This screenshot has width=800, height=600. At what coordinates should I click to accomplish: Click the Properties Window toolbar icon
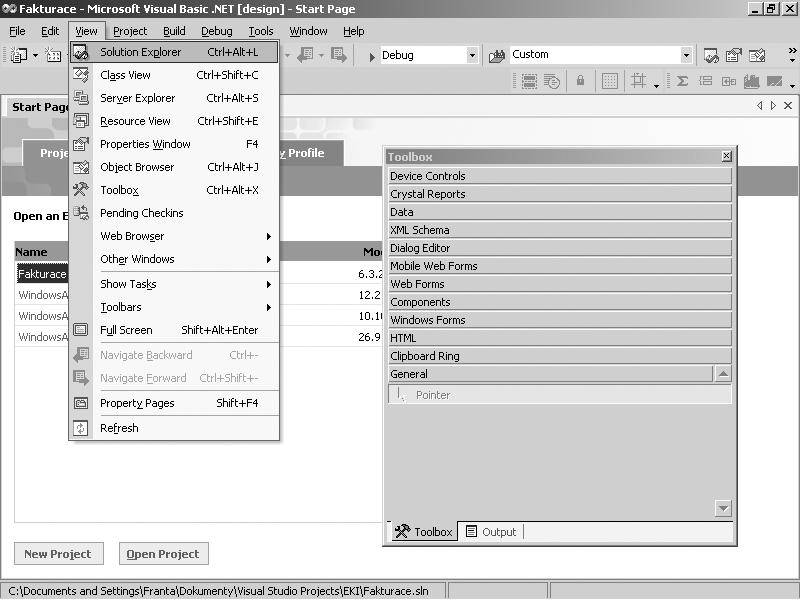[734, 55]
